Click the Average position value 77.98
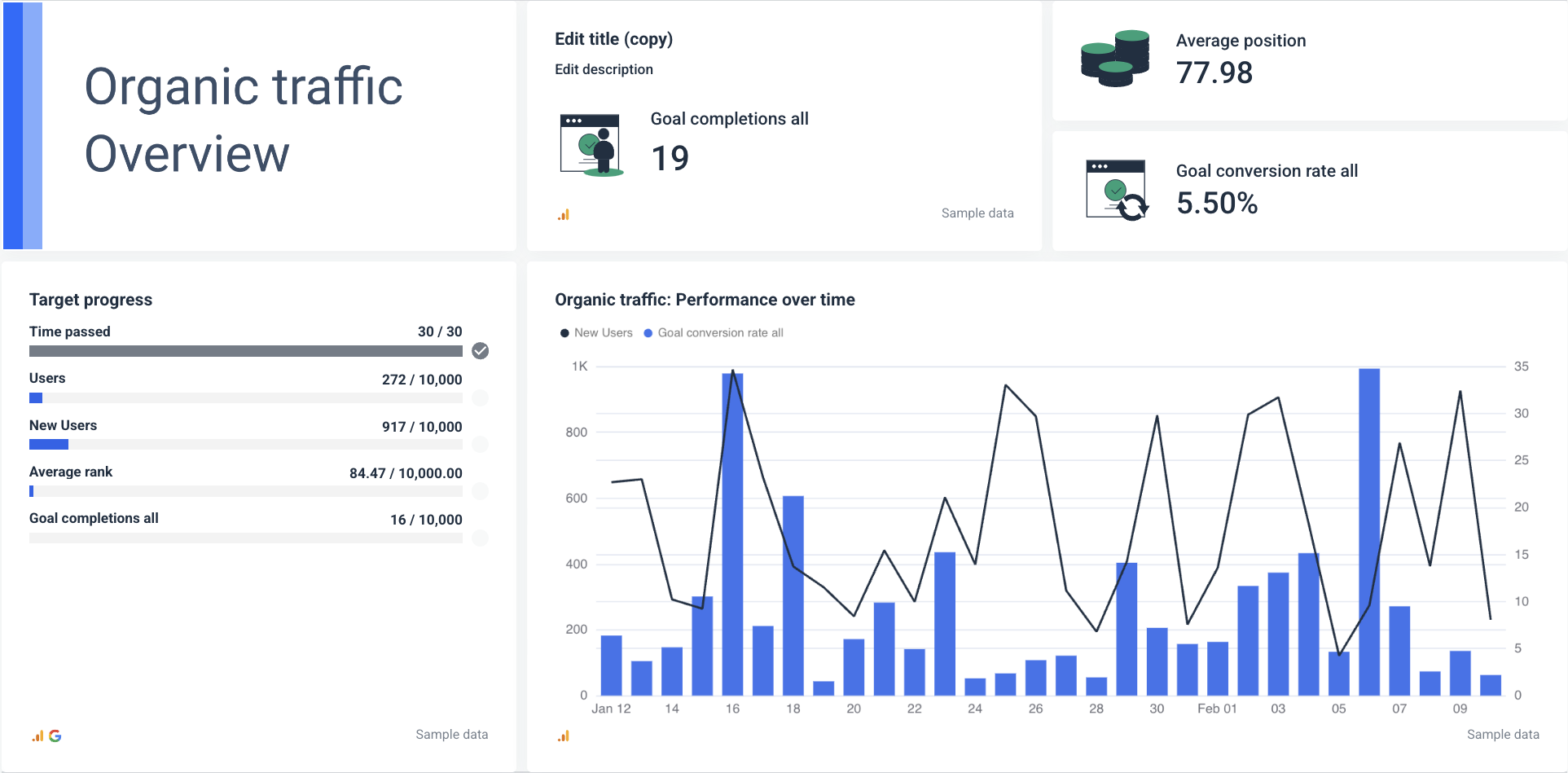Viewport: 1568px width, 773px height. click(1214, 72)
